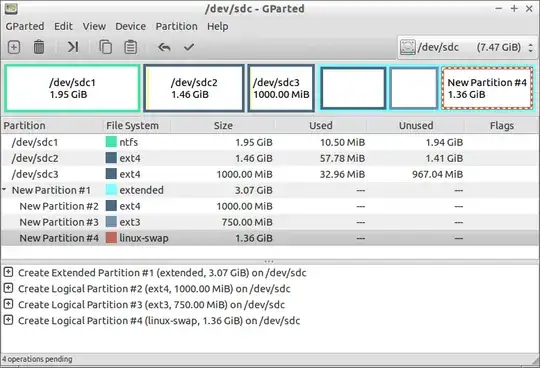The image size is (540, 368).
Task: Select New Partition #4 block in disk map
Action: click(487, 88)
